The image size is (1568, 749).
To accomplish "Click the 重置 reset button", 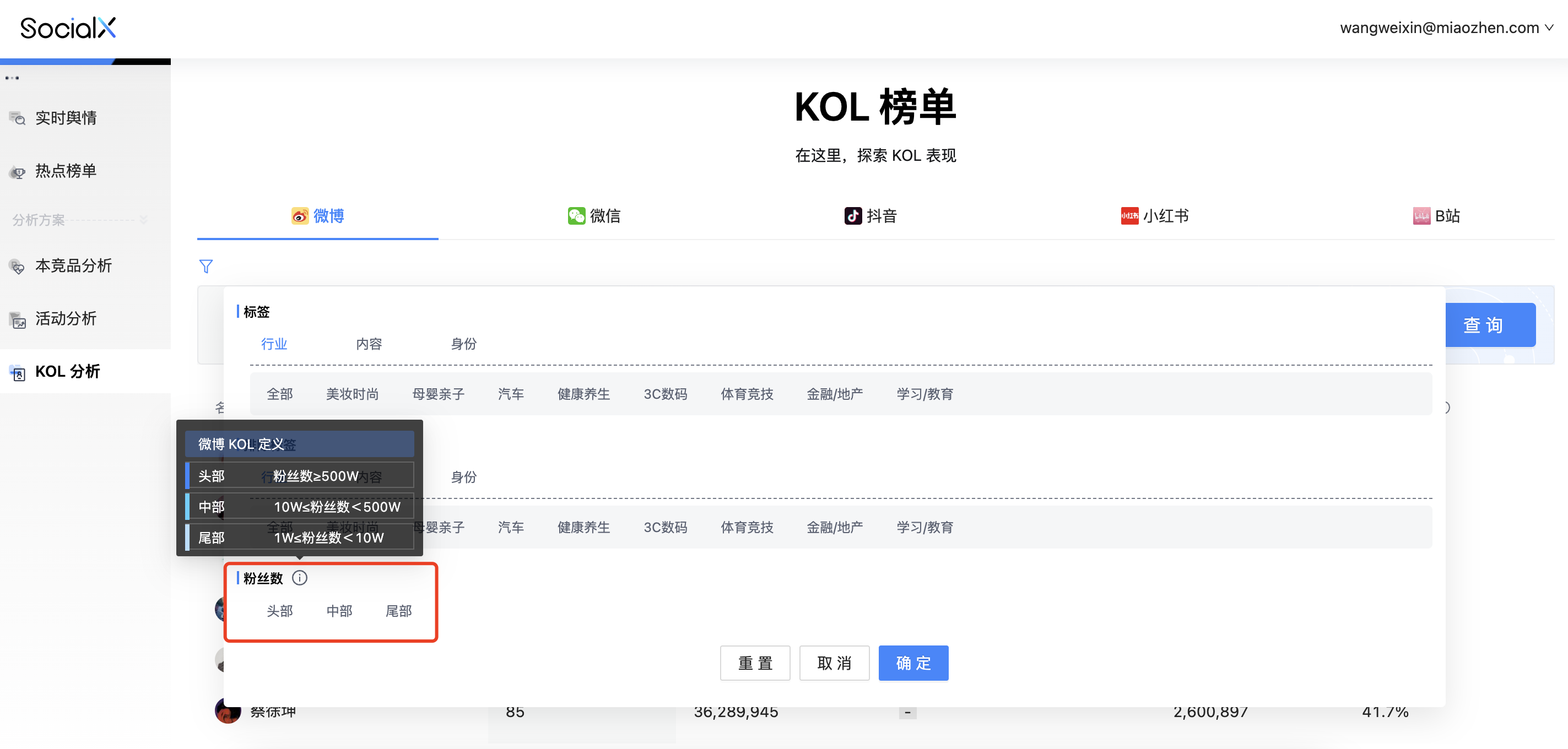I will (x=755, y=663).
